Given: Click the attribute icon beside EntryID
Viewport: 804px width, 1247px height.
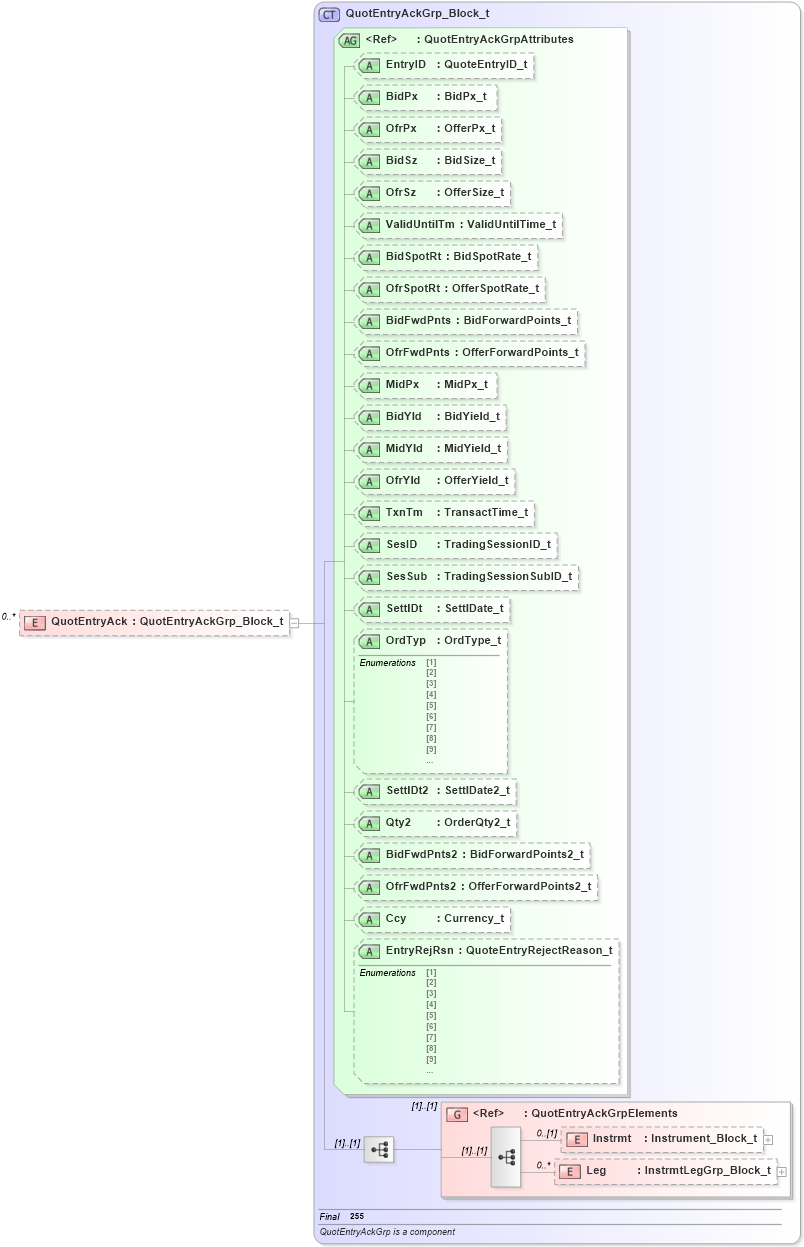Looking at the screenshot, I should (x=369, y=65).
